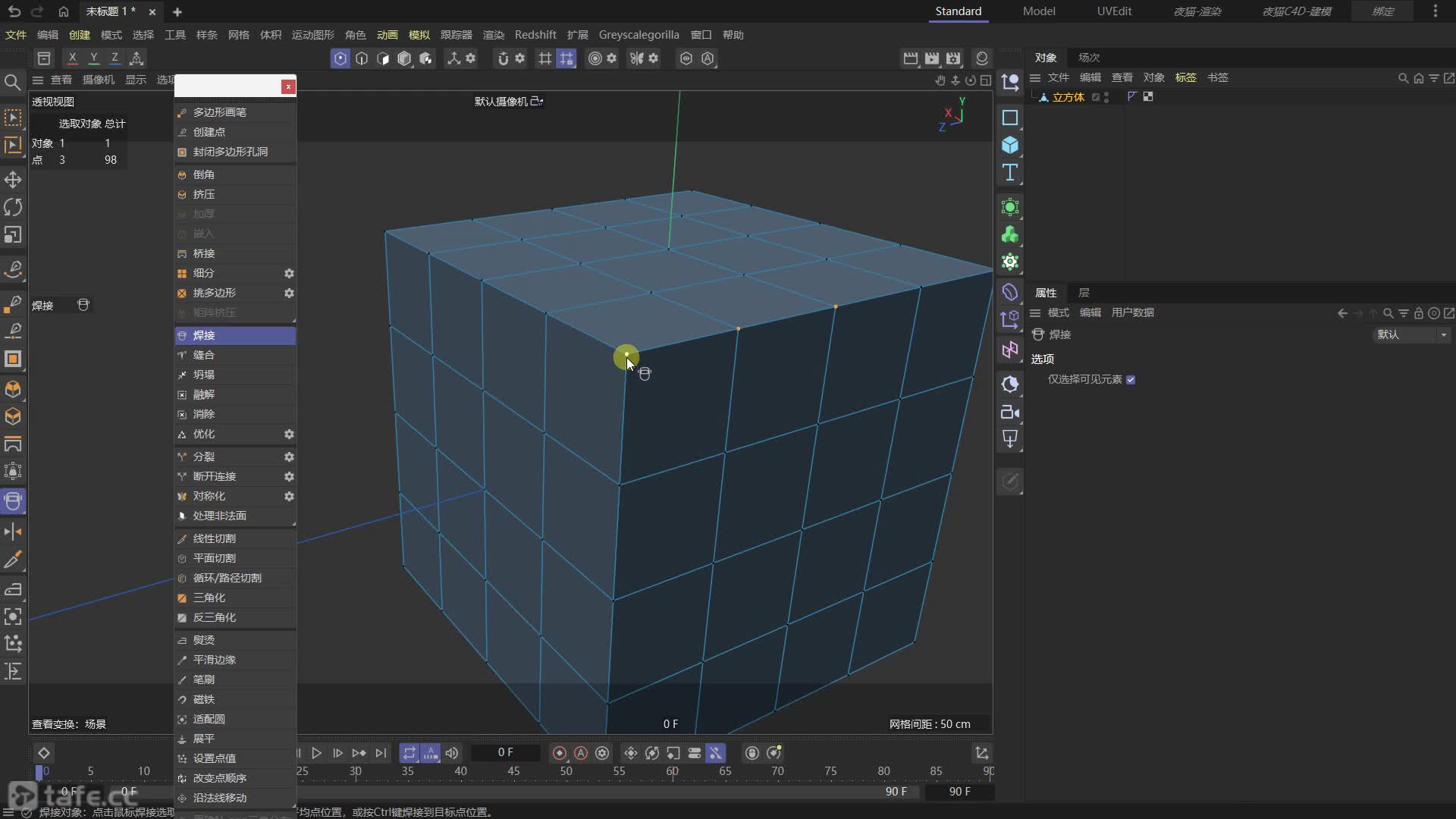Choose 缝合 menu entry
The height and width of the screenshot is (819, 1456).
[235, 355]
